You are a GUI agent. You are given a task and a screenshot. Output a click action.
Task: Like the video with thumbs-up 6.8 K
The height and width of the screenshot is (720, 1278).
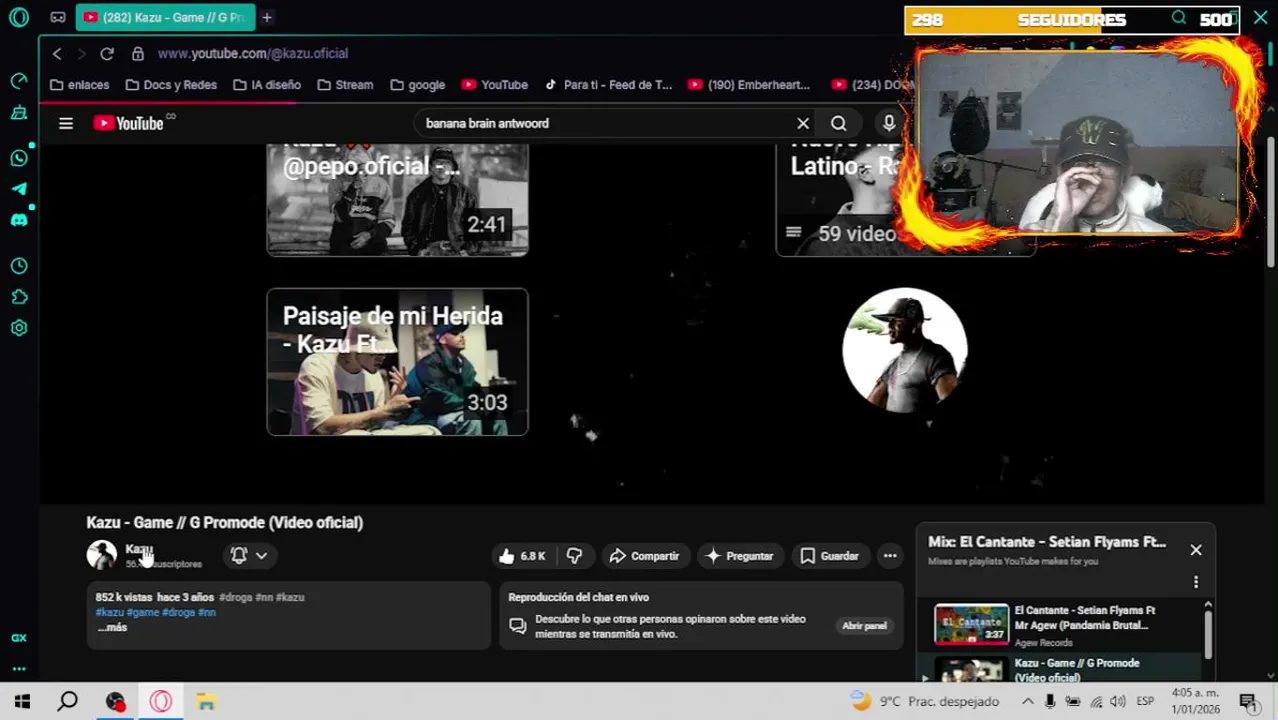tap(523, 556)
